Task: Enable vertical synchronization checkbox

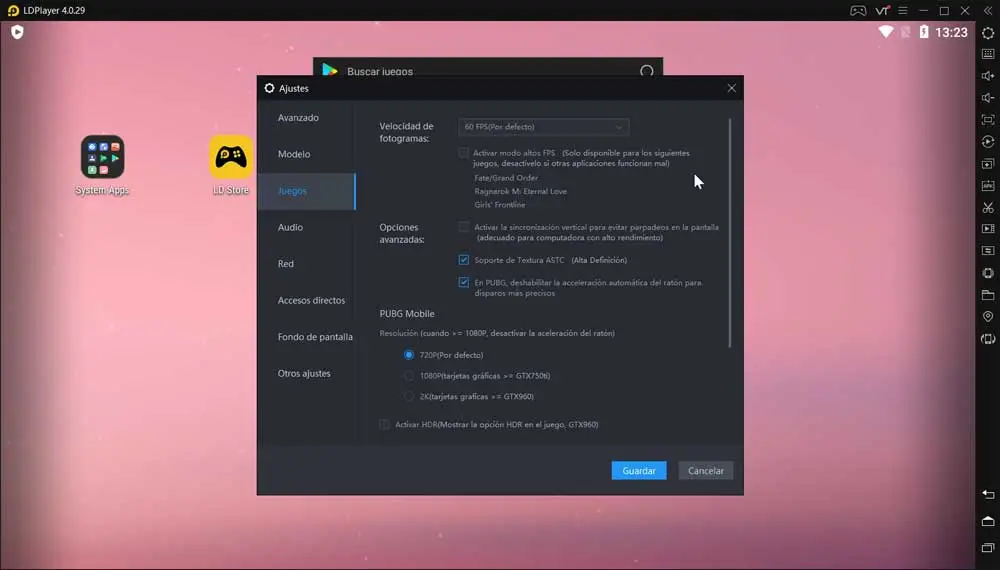Action: point(464,227)
